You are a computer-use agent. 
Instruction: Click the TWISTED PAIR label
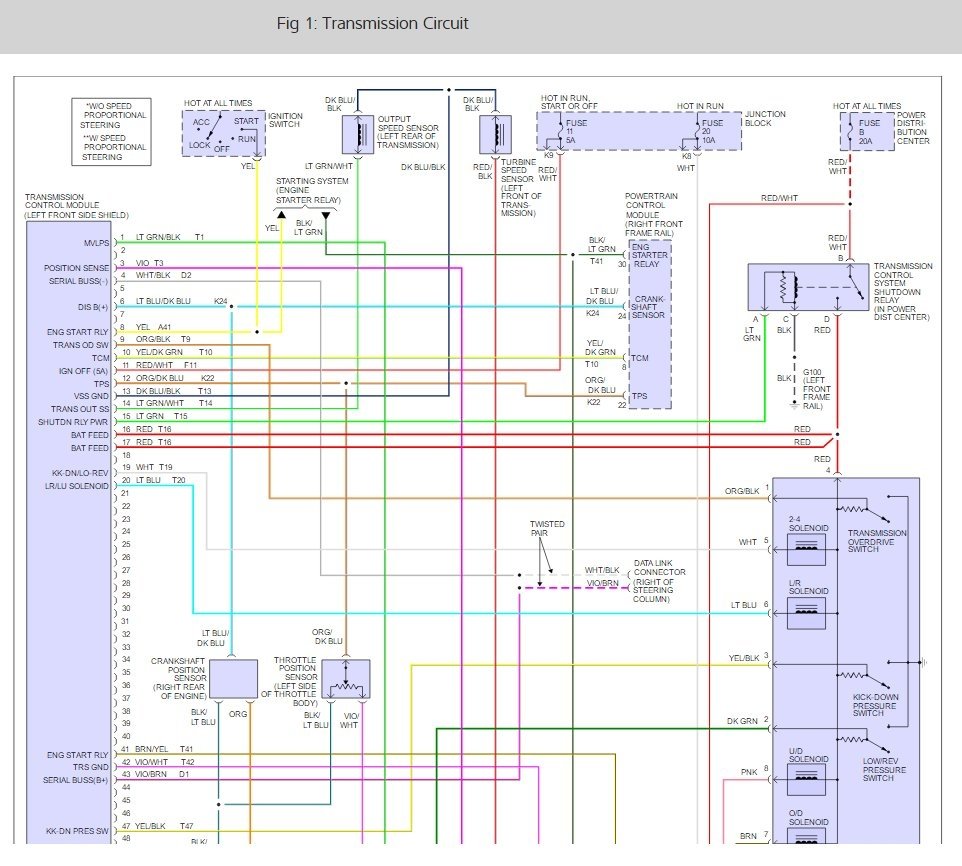(x=547, y=528)
